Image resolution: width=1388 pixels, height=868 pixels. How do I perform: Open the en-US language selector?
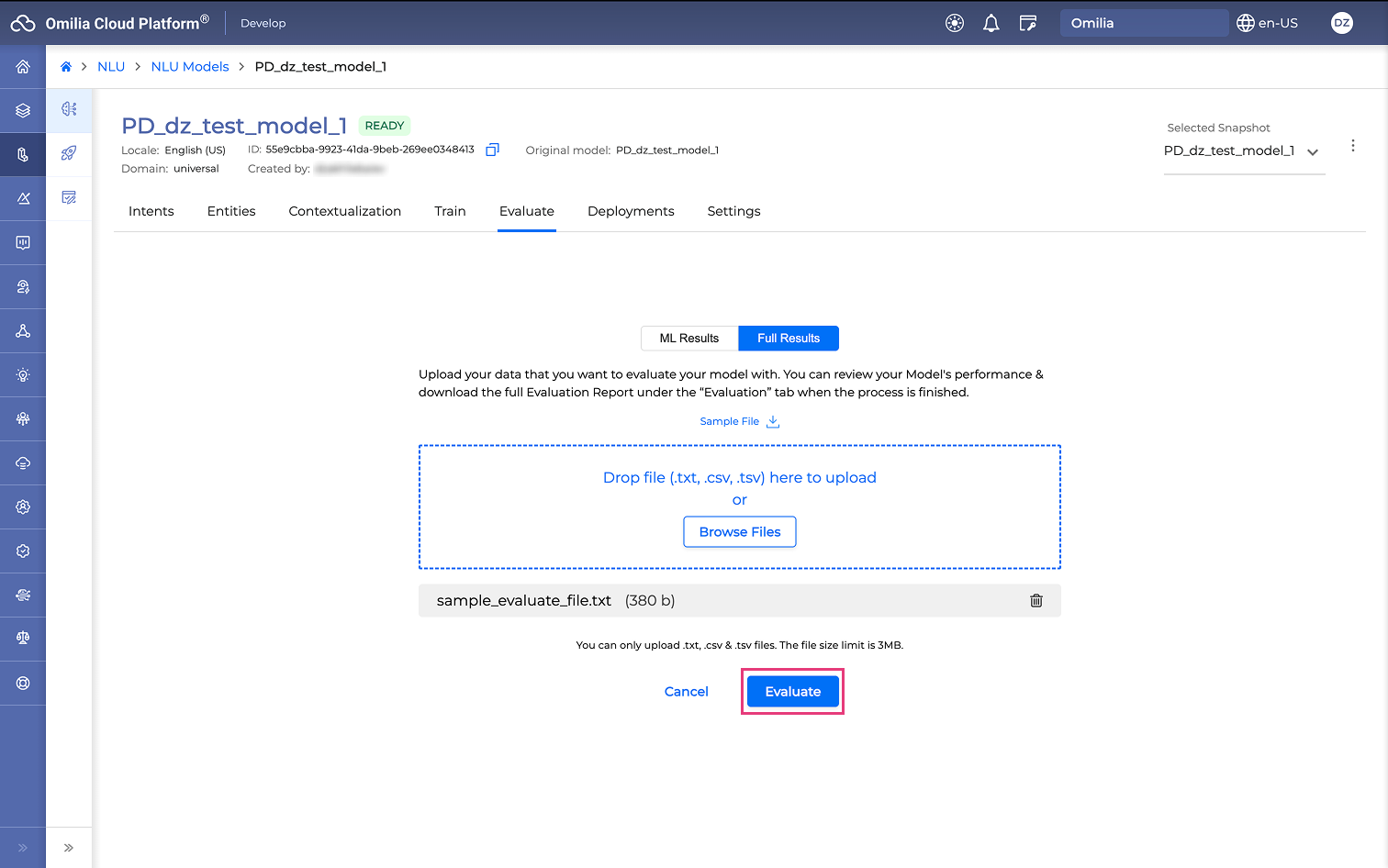click(1267, 24)
